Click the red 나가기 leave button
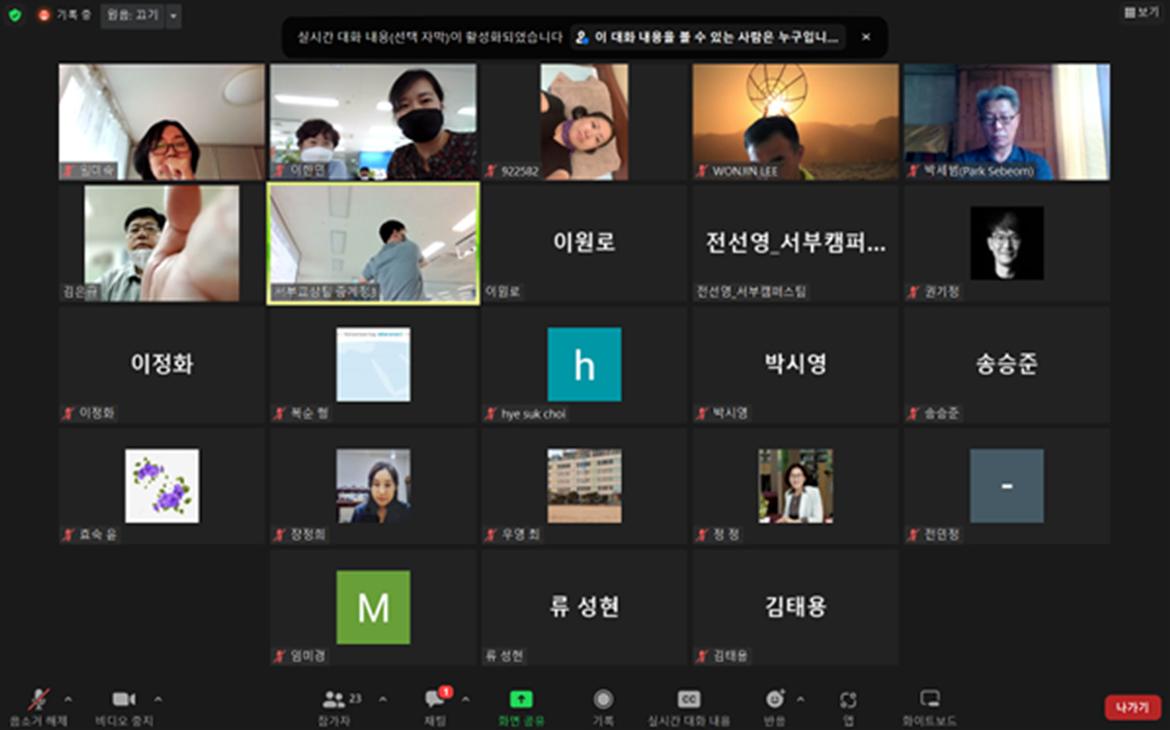1170x730 pixels. point(1132,707)
